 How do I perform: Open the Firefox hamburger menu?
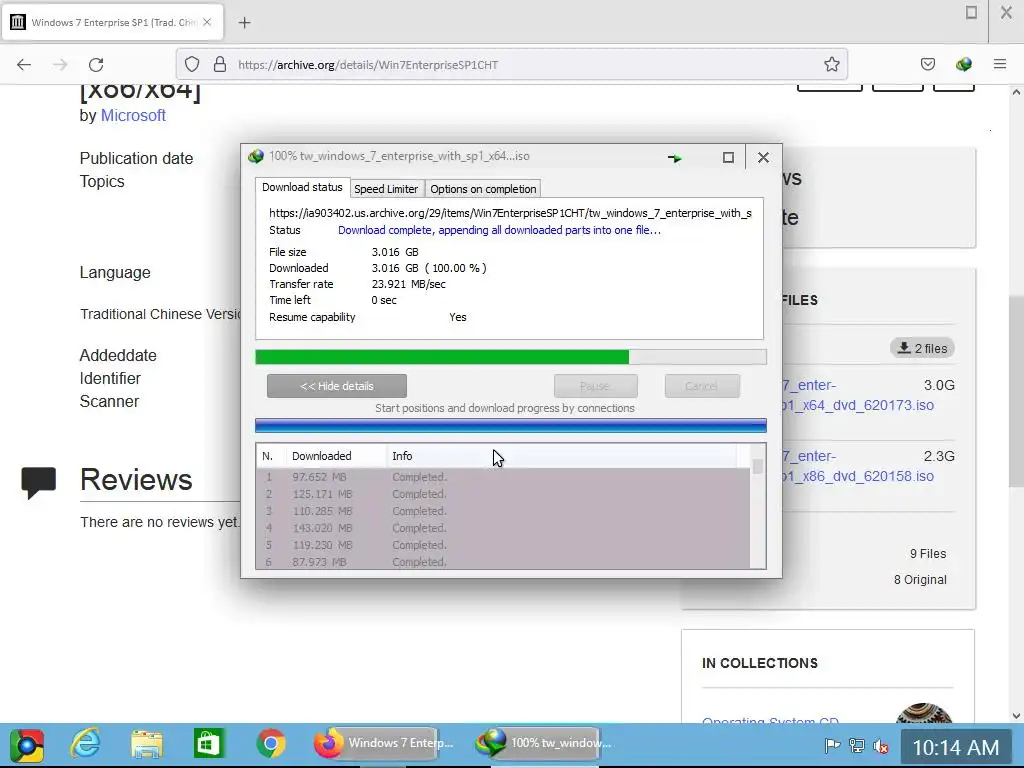coord(1000,64)
